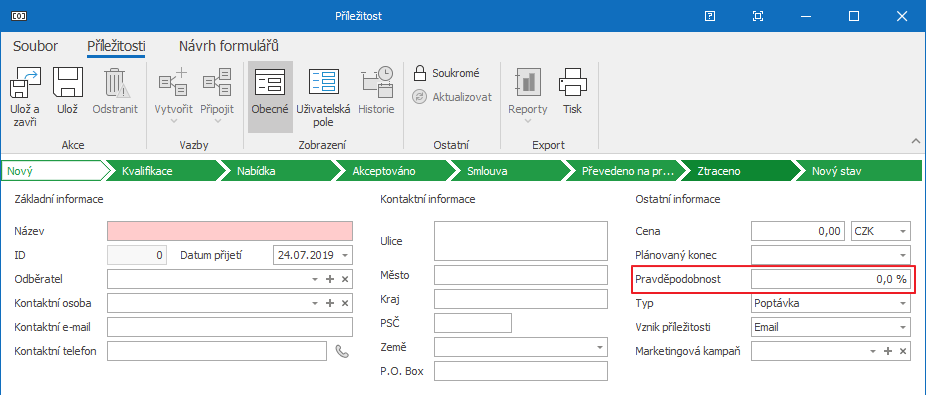Add new Odběratel with plus icon
The height and width of the screenshot is (395, 926).
330,279
